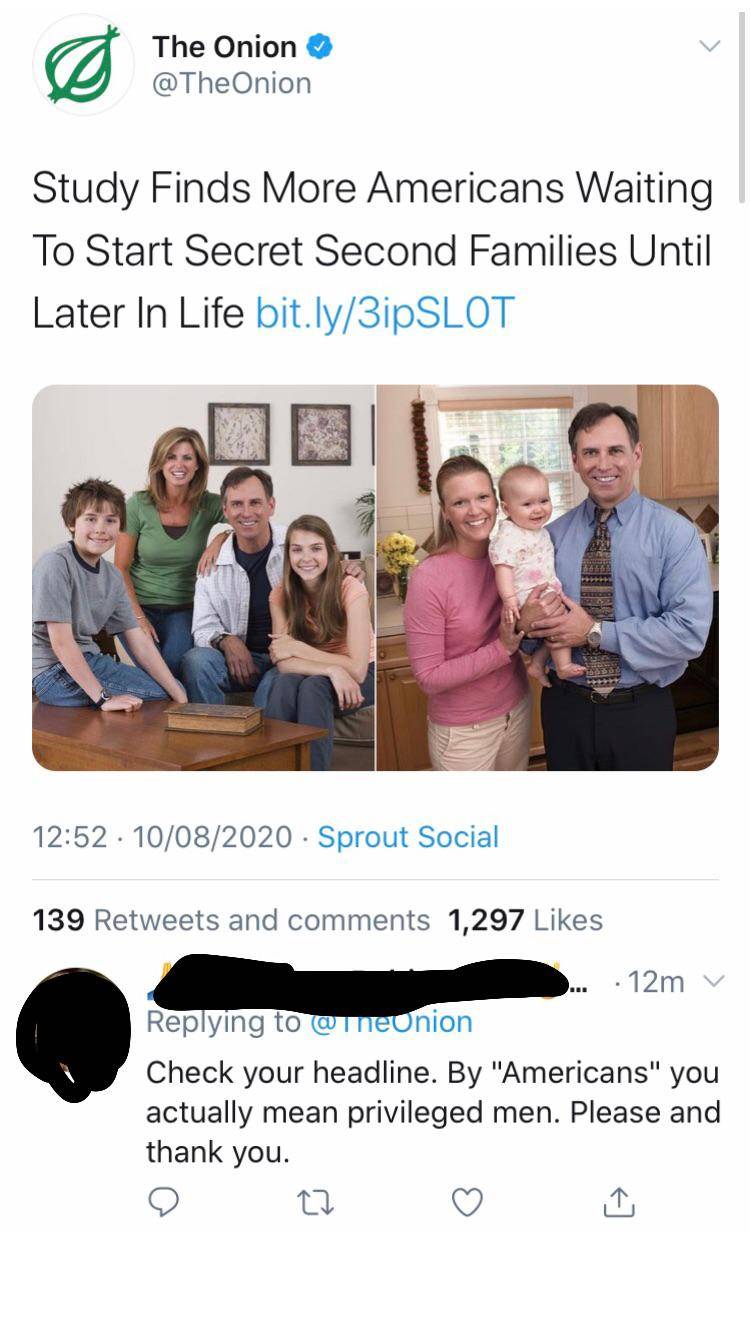750x1334 pixels.
Task: Open the reply comment bubble icon
Action: [164, 1203]
